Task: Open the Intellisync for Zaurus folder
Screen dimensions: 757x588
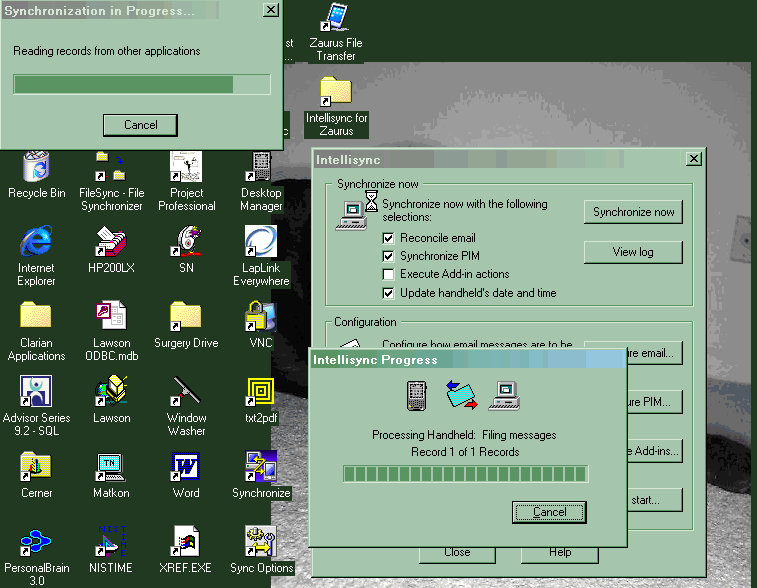Action: (x=335, y=92)
